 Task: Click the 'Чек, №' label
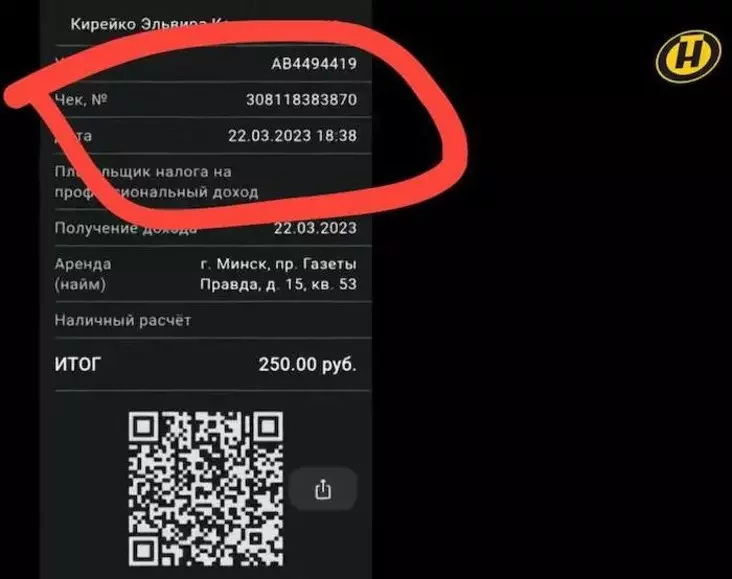81,99
